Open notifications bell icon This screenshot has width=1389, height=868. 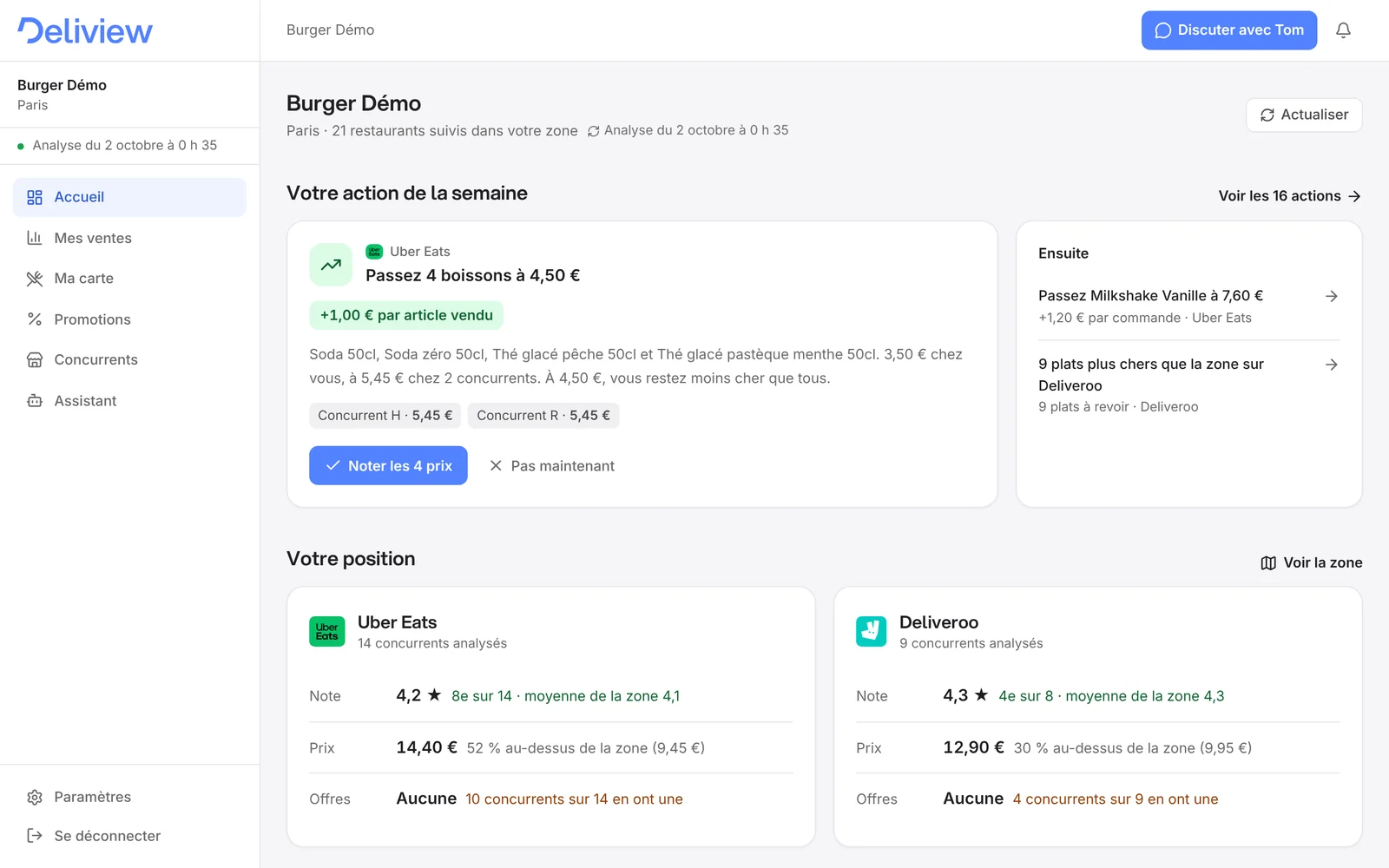click(x=1343, y=30)
